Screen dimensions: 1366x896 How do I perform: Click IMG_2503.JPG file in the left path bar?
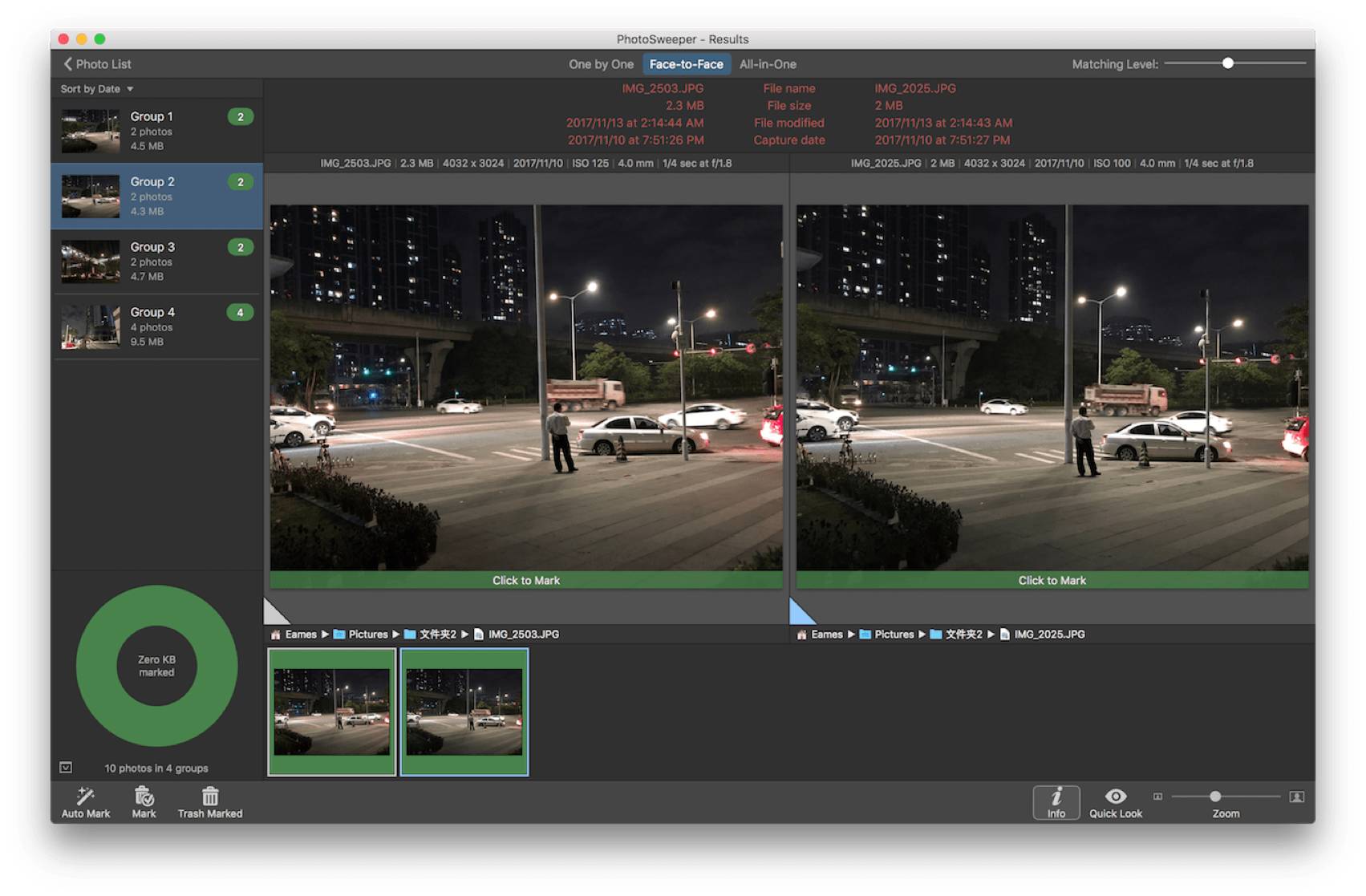517,634
